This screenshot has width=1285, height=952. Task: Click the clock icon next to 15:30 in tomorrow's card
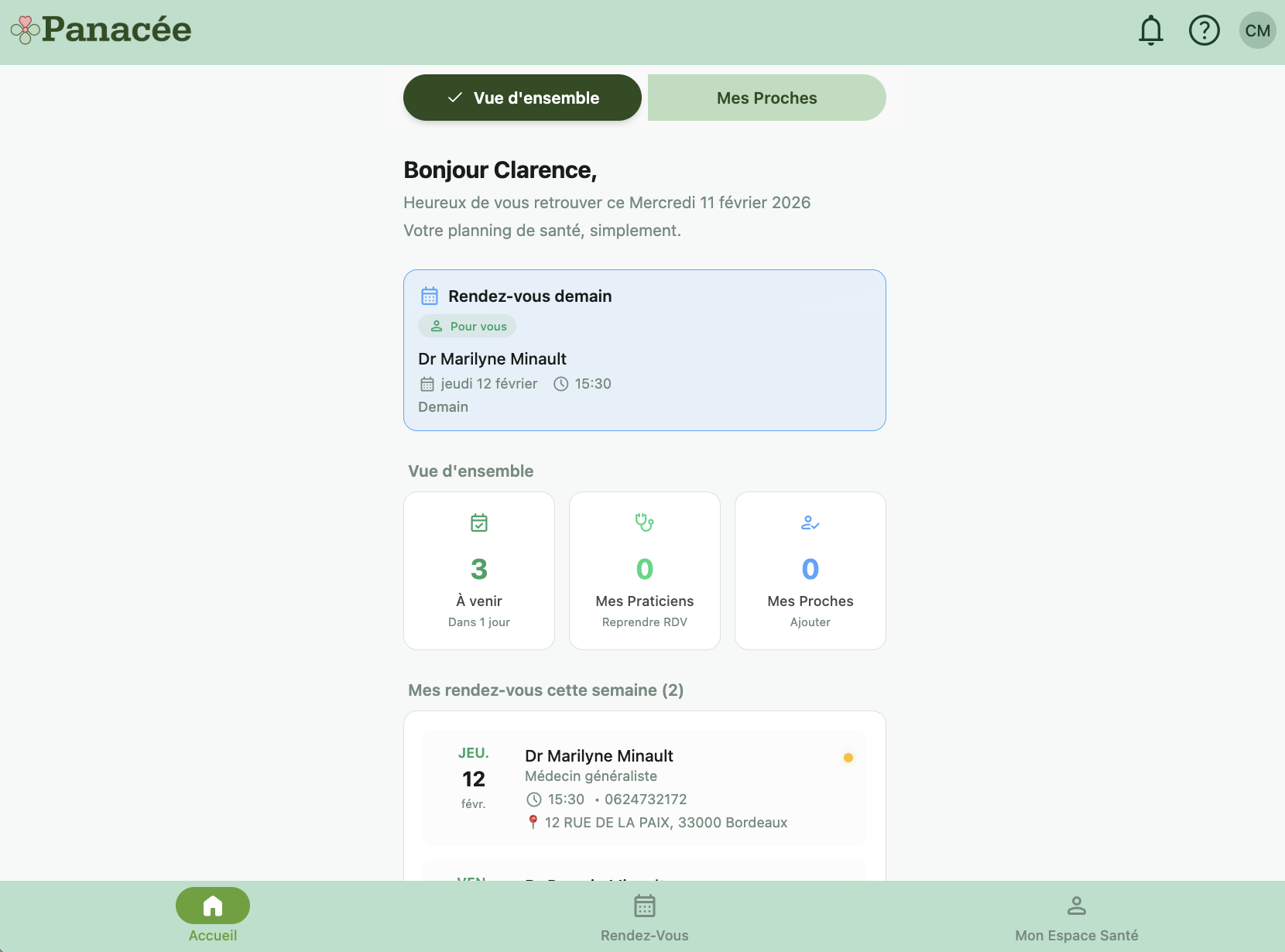pos(561,384)
